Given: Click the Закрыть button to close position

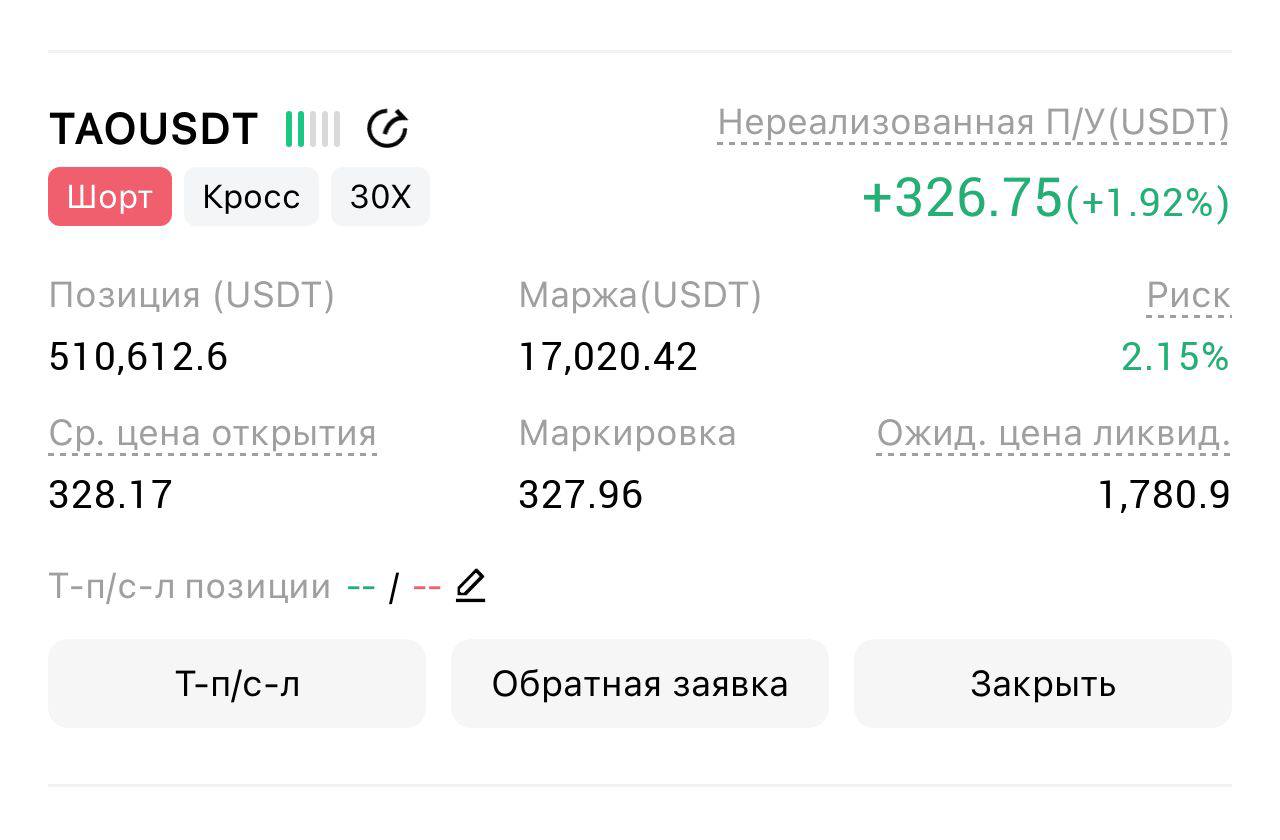Looking at the screenshot, I should [x=1042, y=684].
